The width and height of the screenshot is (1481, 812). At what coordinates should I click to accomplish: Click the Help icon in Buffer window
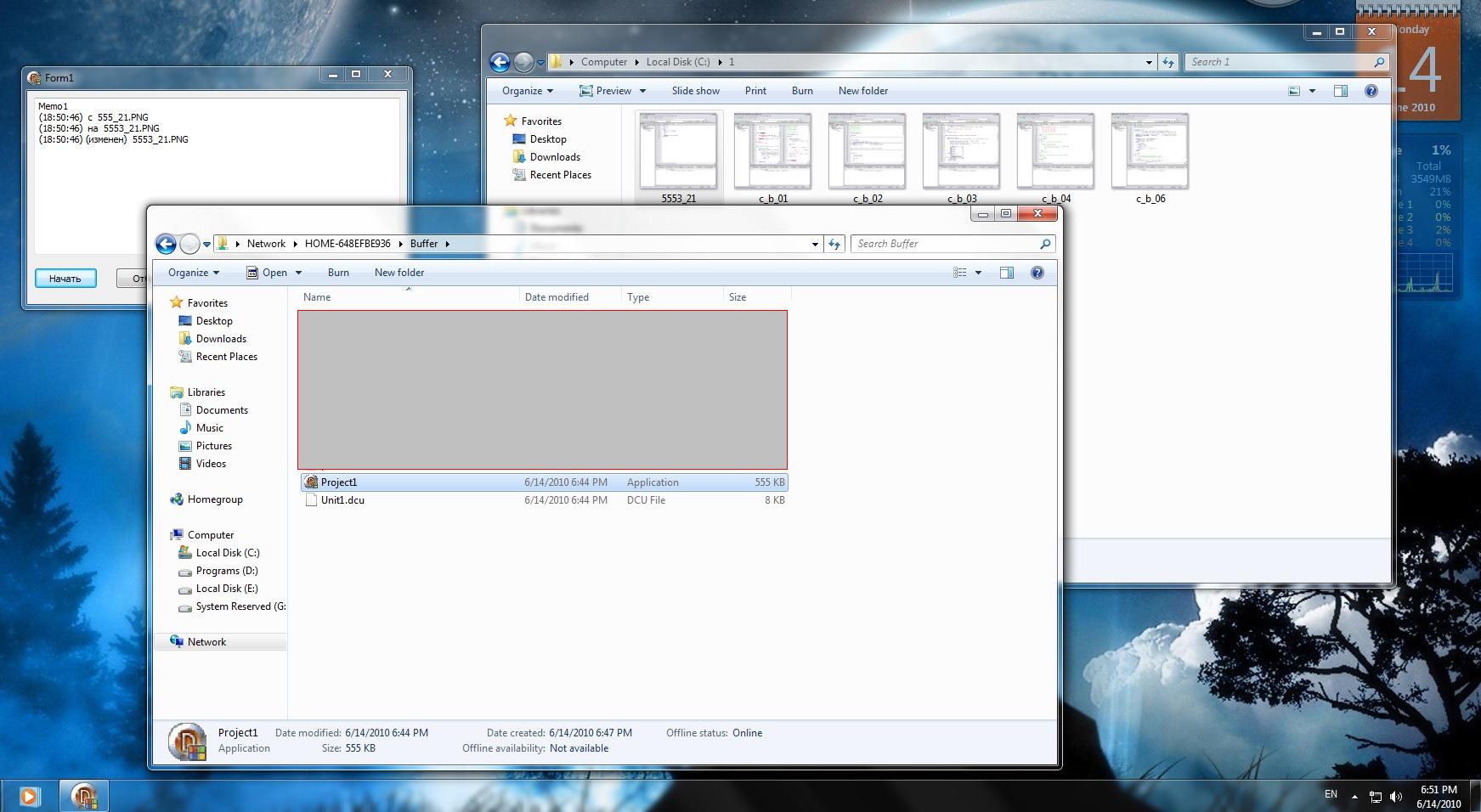coord(1037,273)
